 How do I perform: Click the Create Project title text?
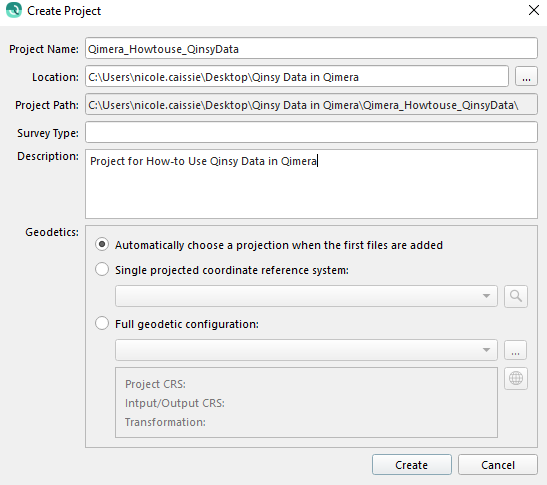click(64, 11)
